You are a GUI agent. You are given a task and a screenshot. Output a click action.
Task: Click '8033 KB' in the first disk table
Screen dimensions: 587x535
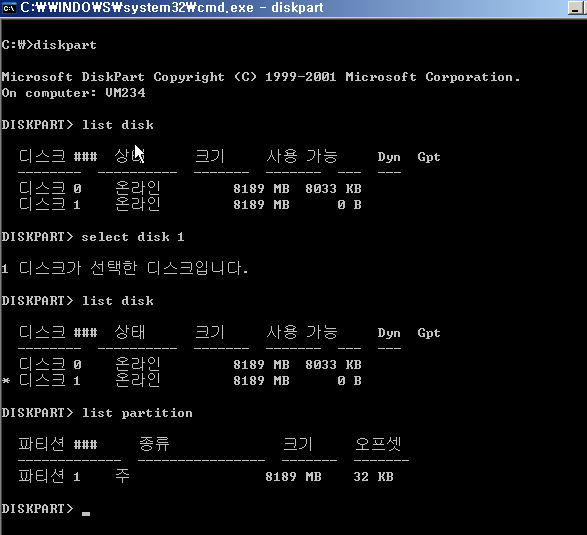point(333,188)
